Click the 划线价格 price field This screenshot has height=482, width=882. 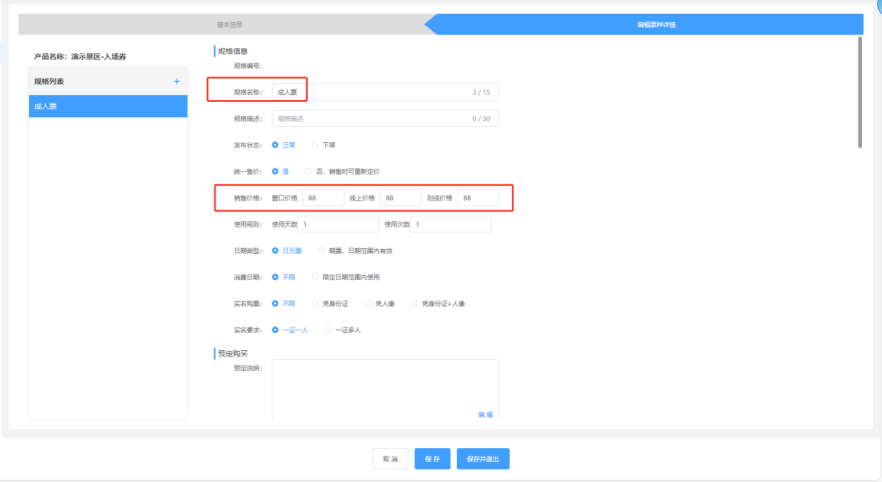[x=477, y=198]
